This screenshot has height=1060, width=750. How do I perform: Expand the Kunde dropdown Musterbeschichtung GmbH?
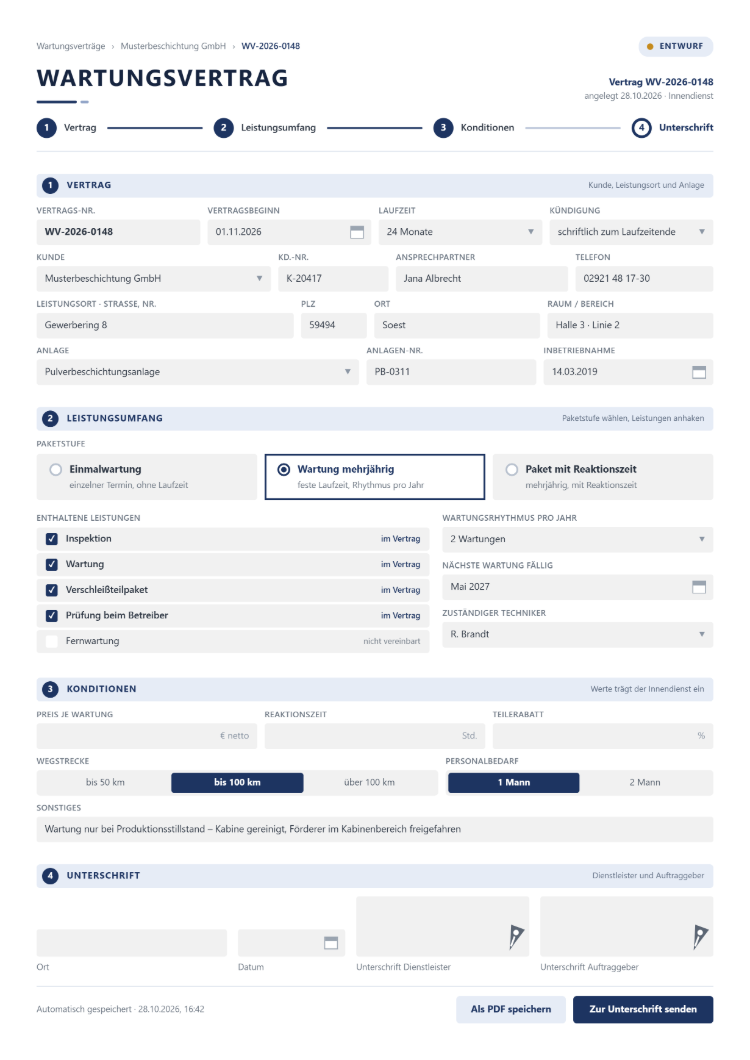tap(154, 279)
